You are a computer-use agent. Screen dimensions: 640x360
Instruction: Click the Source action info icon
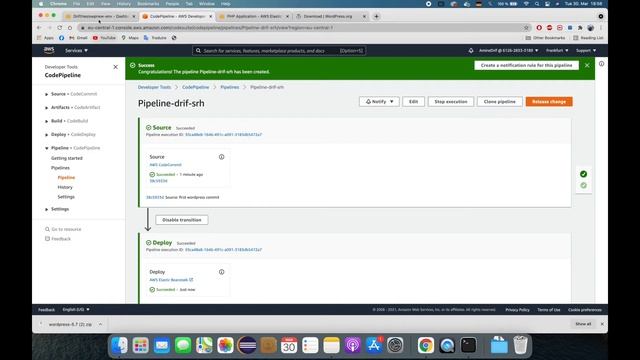[221, 157]
